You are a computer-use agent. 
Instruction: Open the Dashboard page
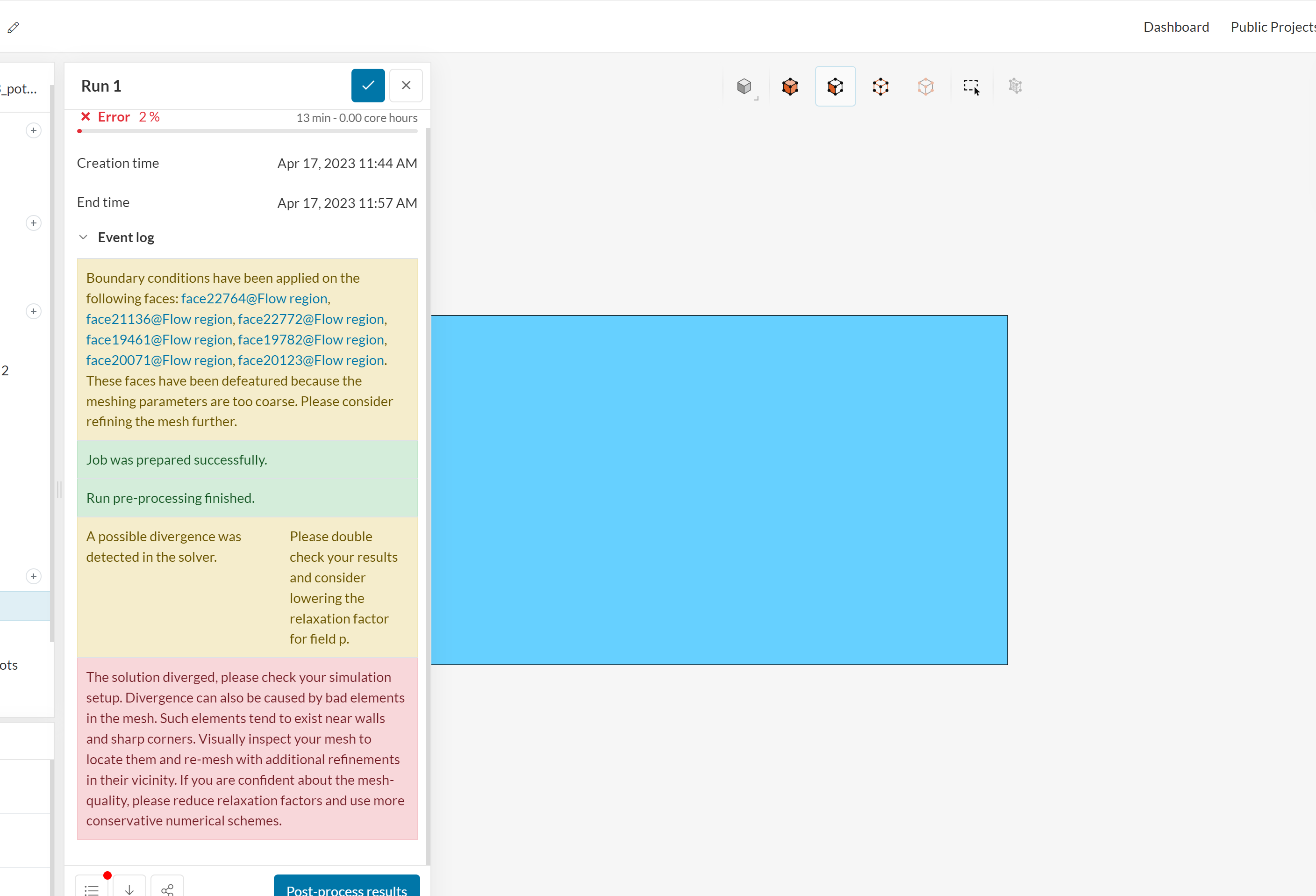pyautogui.click(x=1176, y=27)
